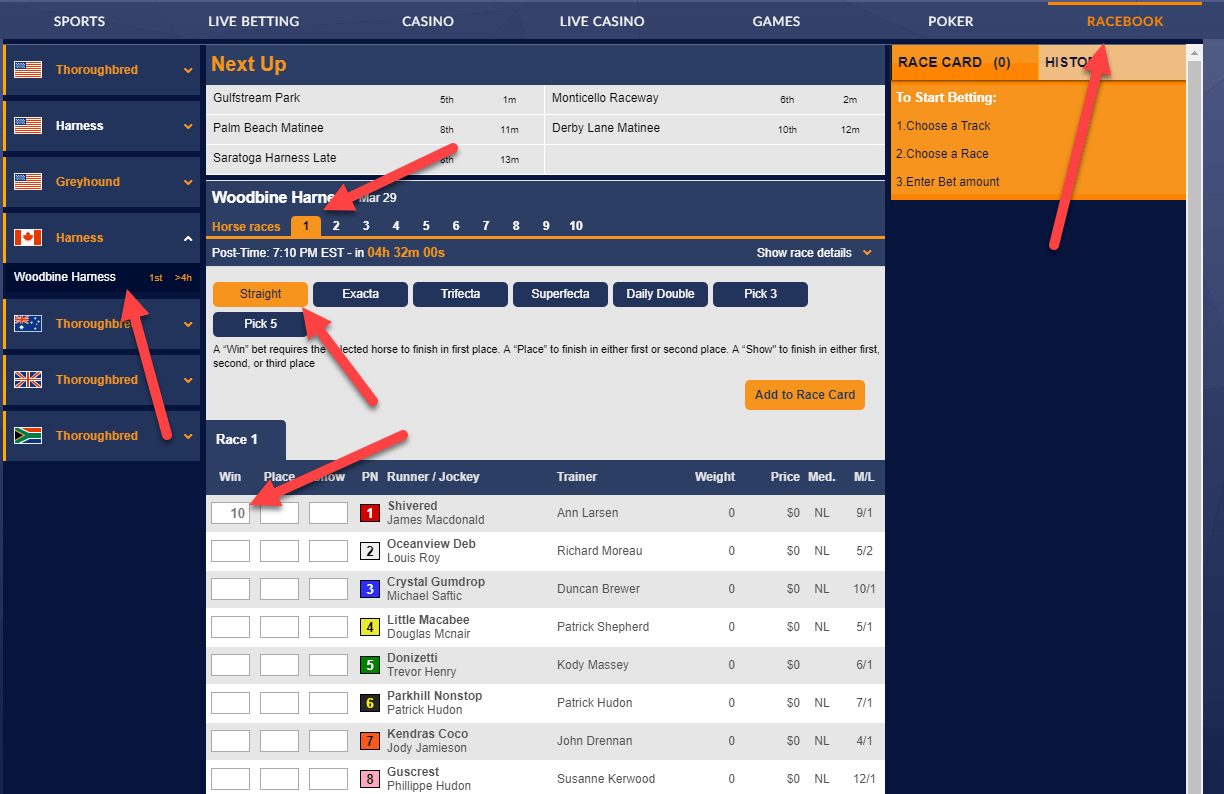Image resolution: width=1224 pixels, height=794 pixels.
Task: Open the Racebook section
Action: pyautogui.click(x=1125, y=21)
